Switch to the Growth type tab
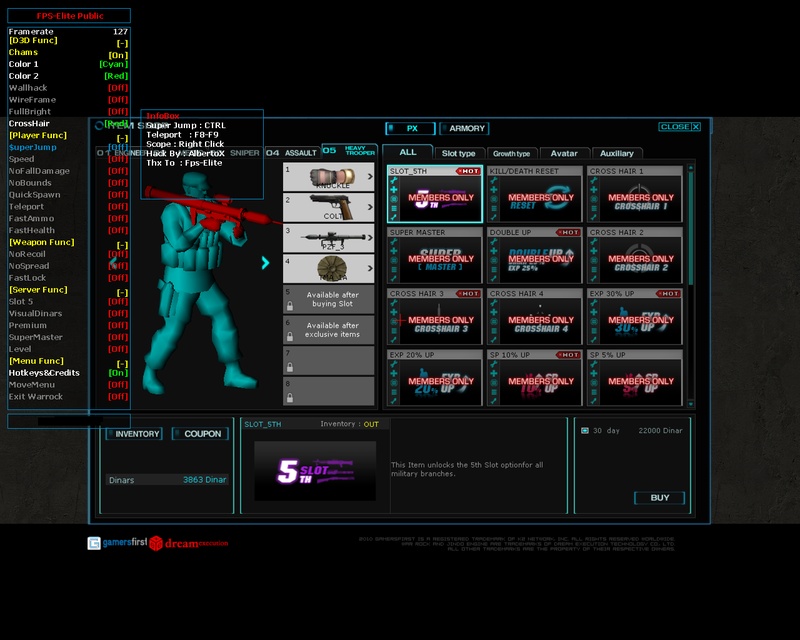This screenshot has width=800, height=640. click(512, 153)
